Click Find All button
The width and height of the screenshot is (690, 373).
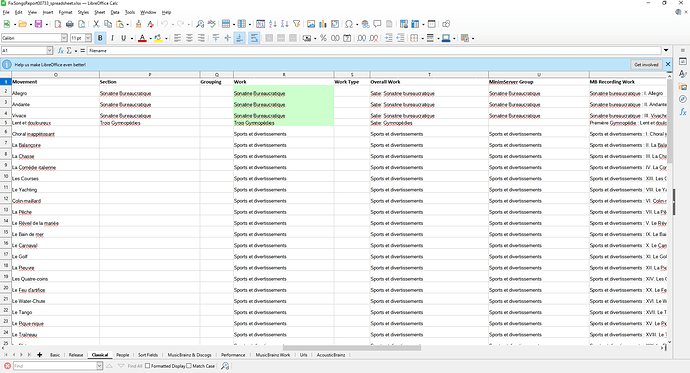(x=135, y=366)
